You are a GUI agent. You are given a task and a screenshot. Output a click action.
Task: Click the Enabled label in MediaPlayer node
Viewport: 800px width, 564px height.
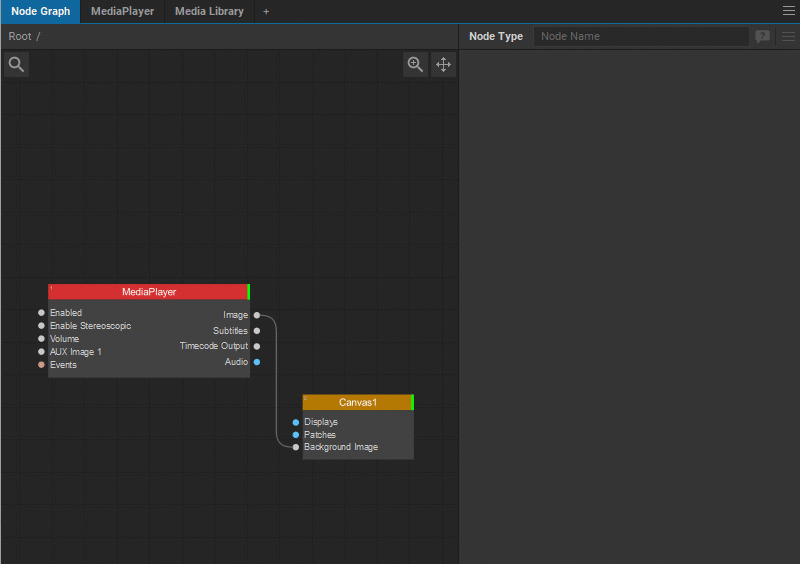click(x=66, y=312)
